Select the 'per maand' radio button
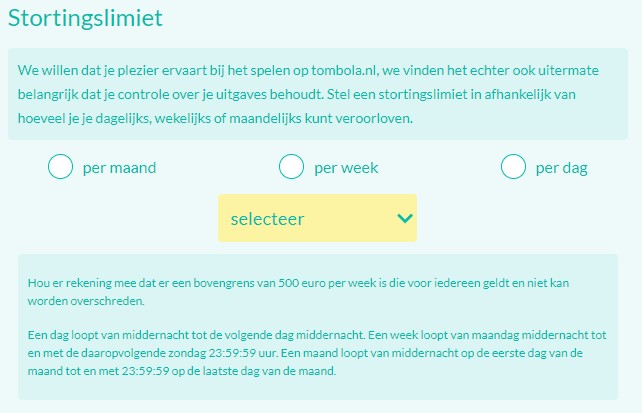Viewport: 642px width, 413px height. pyautogui.click(x=61, y=167)
